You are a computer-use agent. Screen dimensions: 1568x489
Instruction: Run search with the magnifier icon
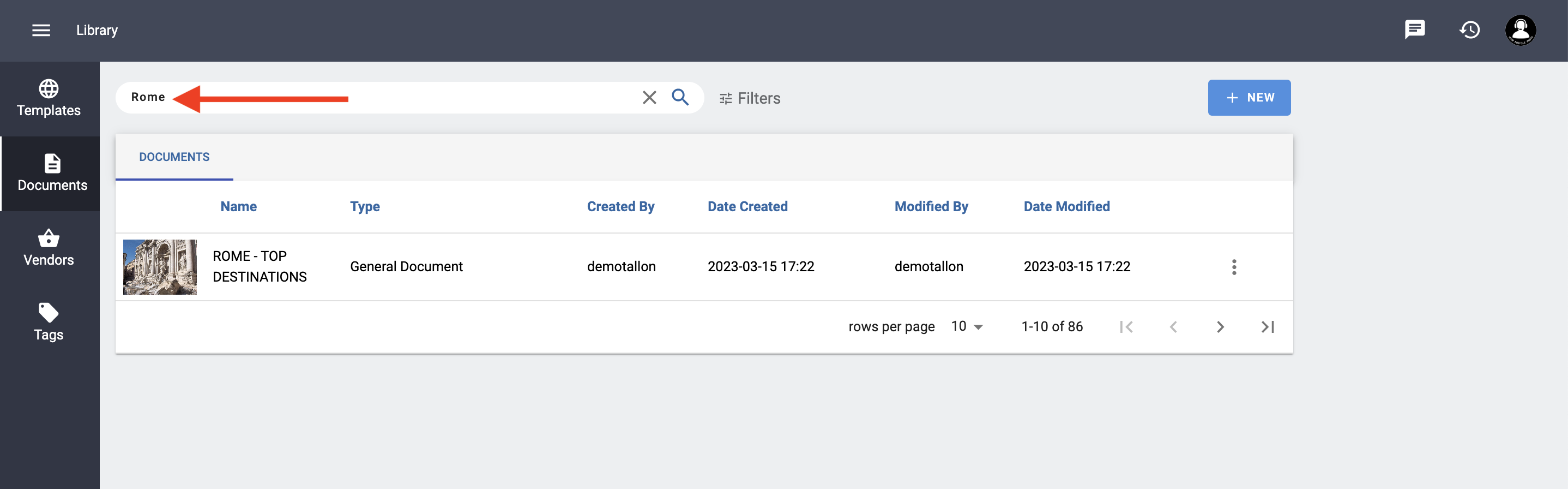[x=680, y=98]
